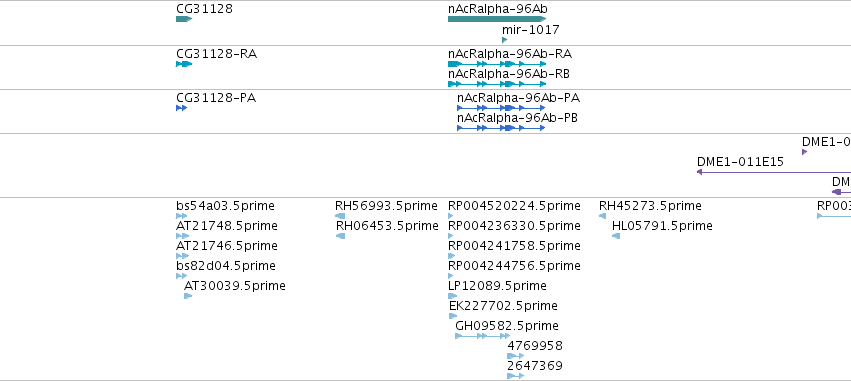Click the GH09582.5prime EST glyph
This screenshot has height=381, width=851.
click(x=482, y=336)
